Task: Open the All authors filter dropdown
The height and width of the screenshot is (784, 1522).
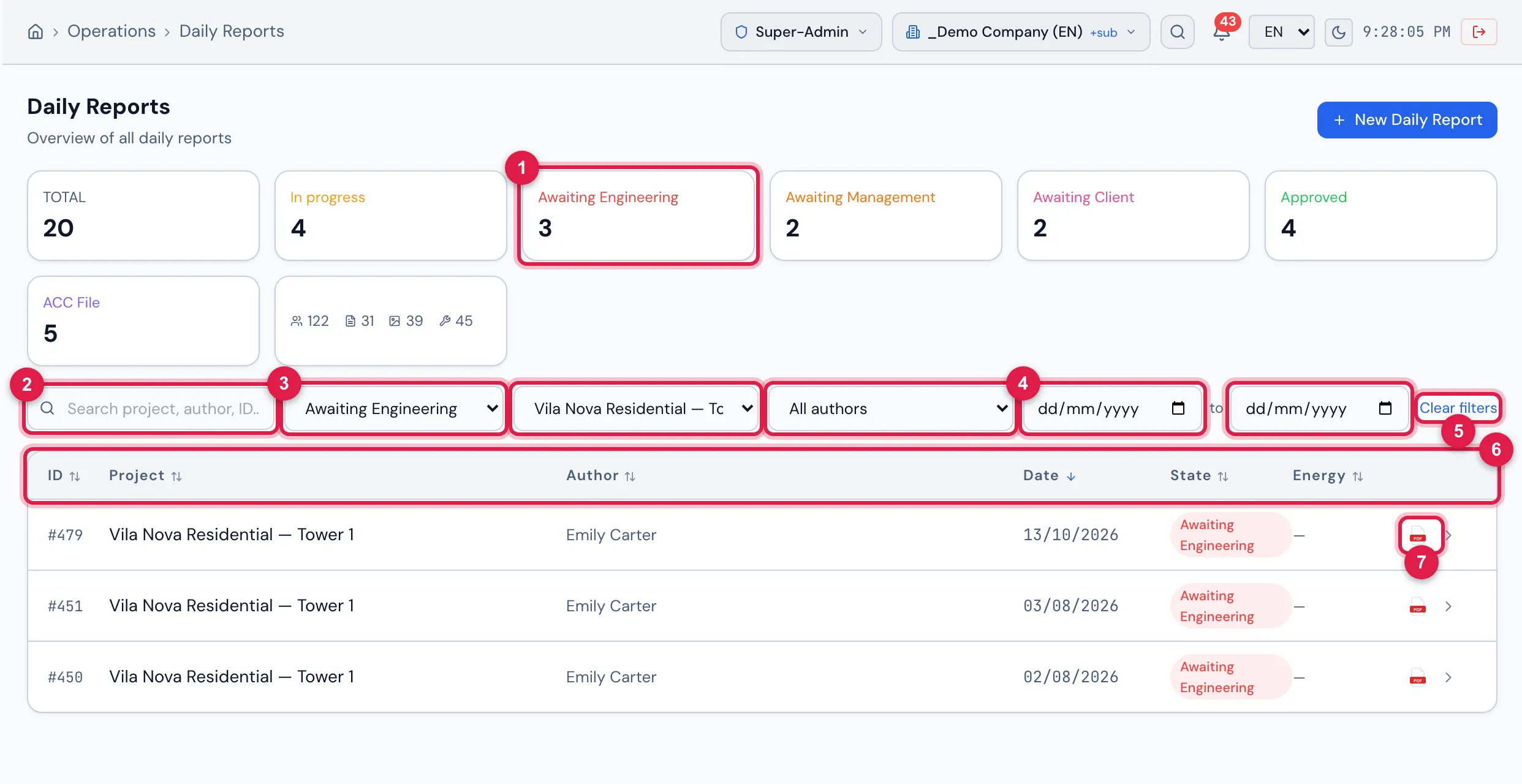Action: coord(890,409)
